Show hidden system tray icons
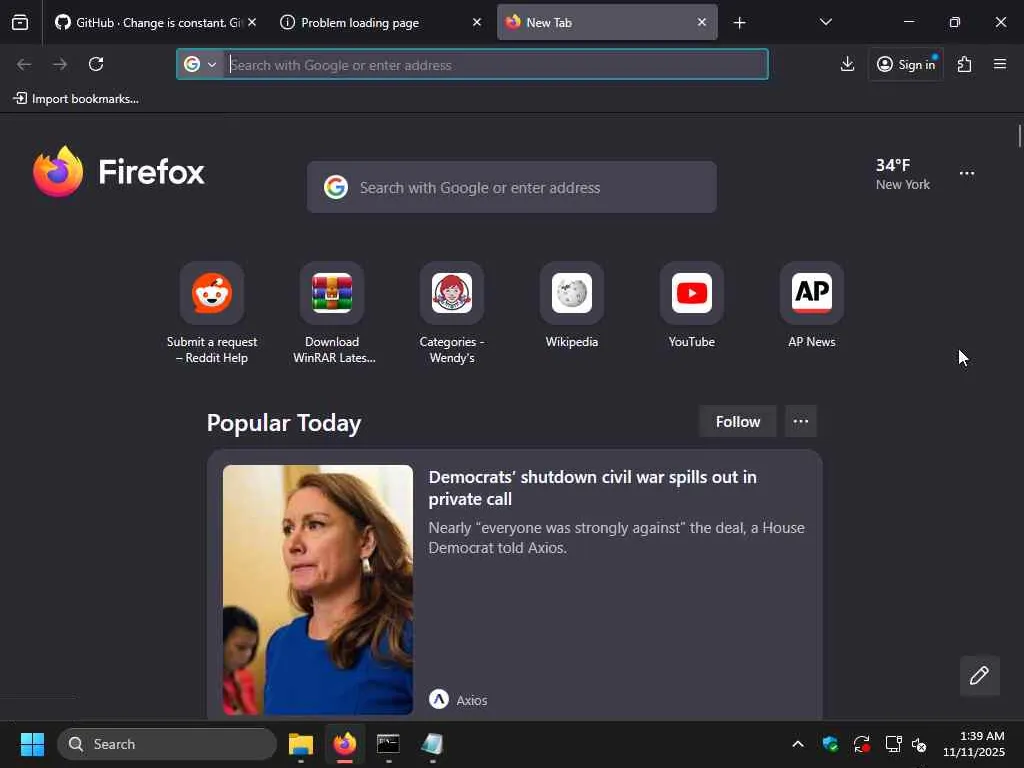 798,744
